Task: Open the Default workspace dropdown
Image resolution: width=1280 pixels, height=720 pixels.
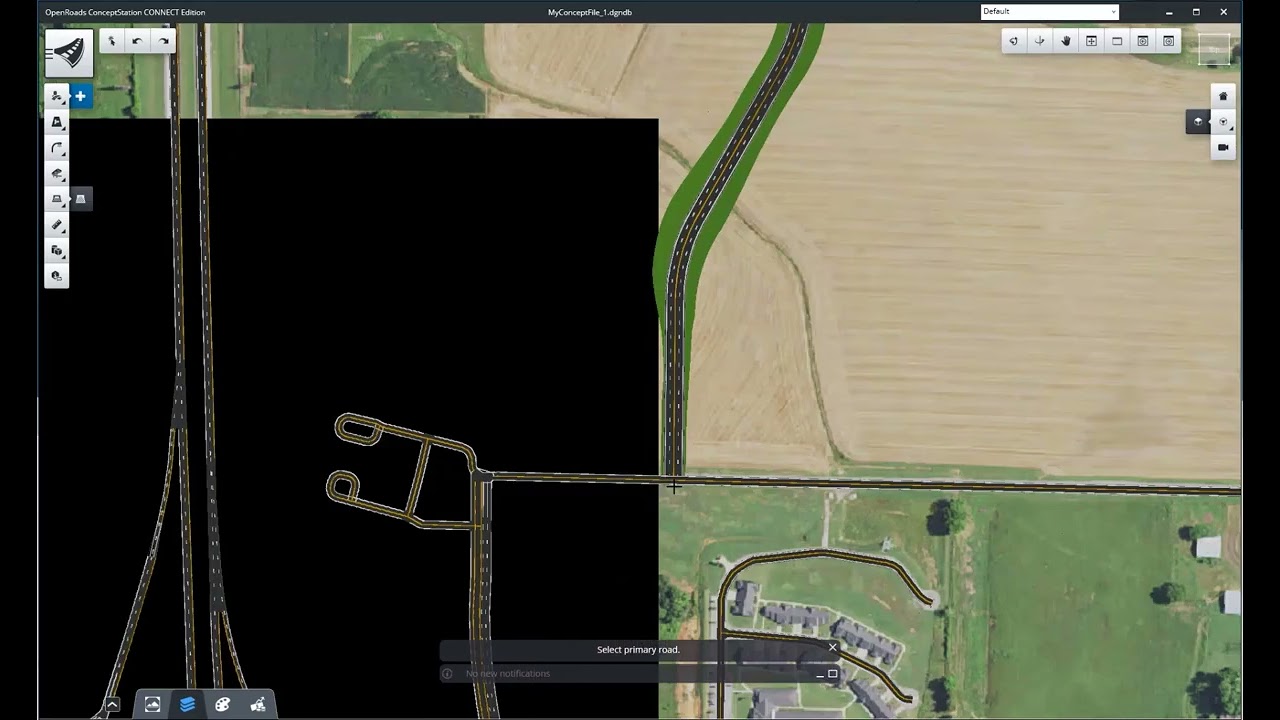Action: pos(1049,11)
